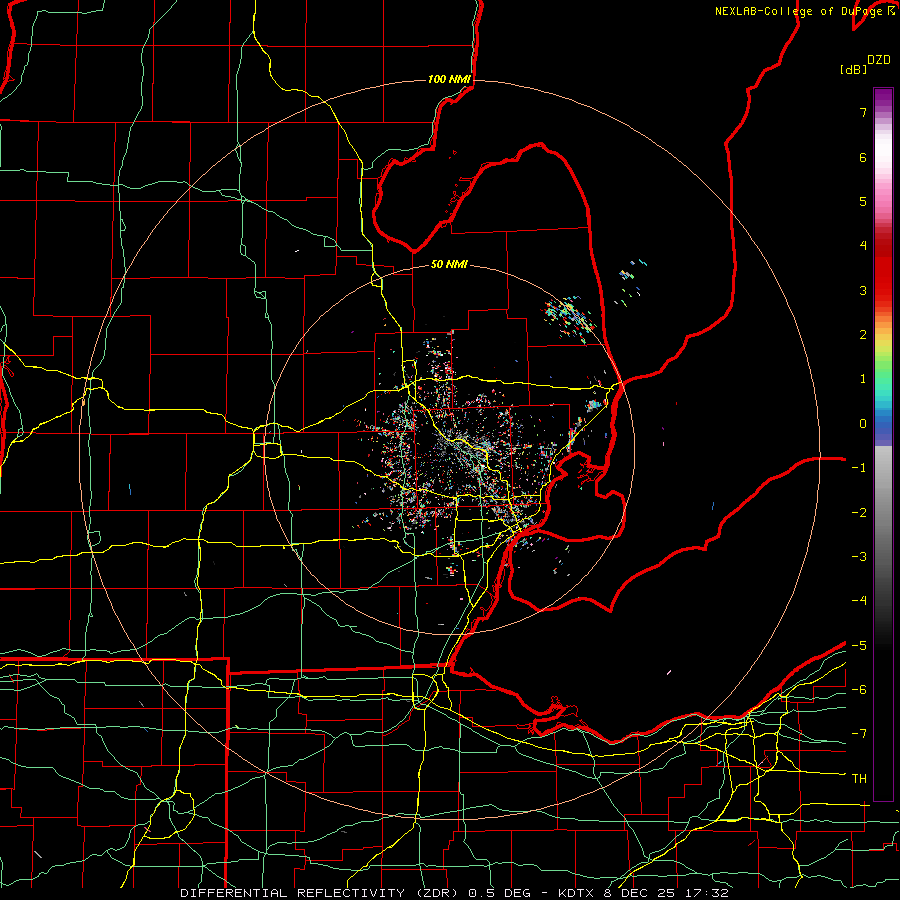Click the 5 dB value on color scale
Viewport: 900px width, 900px height.
[863, 201]
